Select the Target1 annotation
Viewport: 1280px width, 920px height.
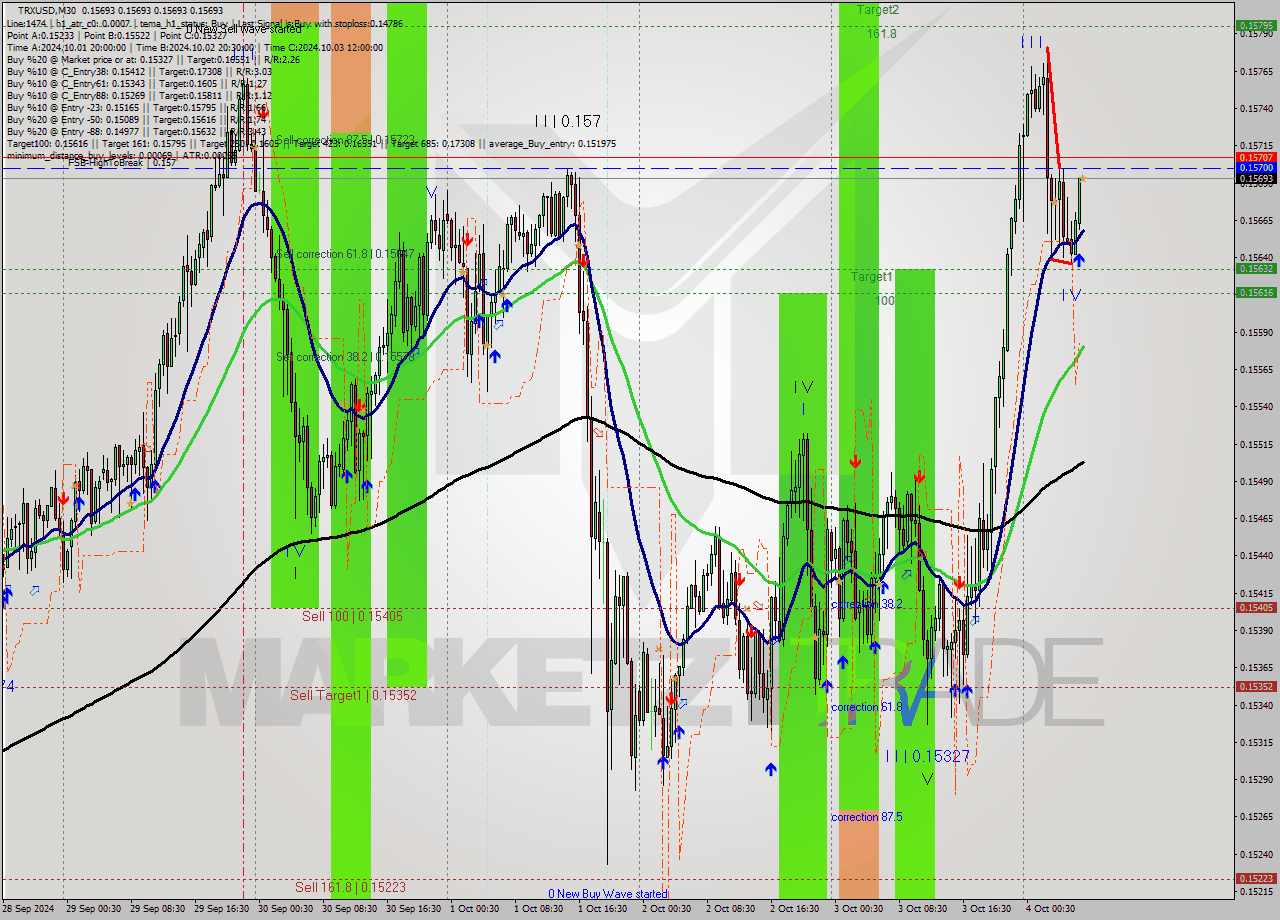tap(872, 276)
